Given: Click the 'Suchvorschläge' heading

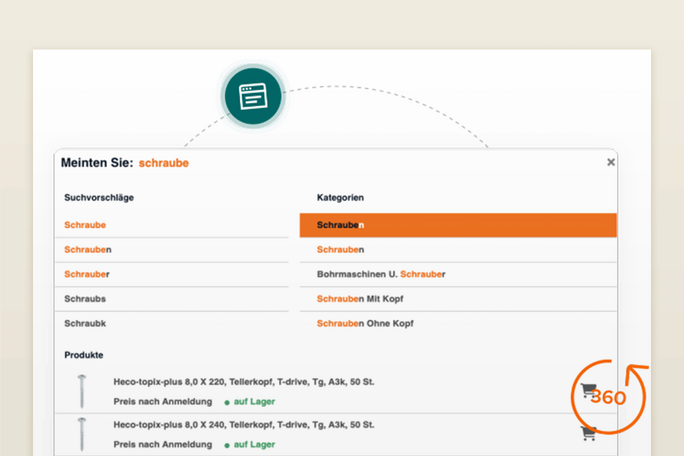Looking at the screenshot, I should point(99,198).
